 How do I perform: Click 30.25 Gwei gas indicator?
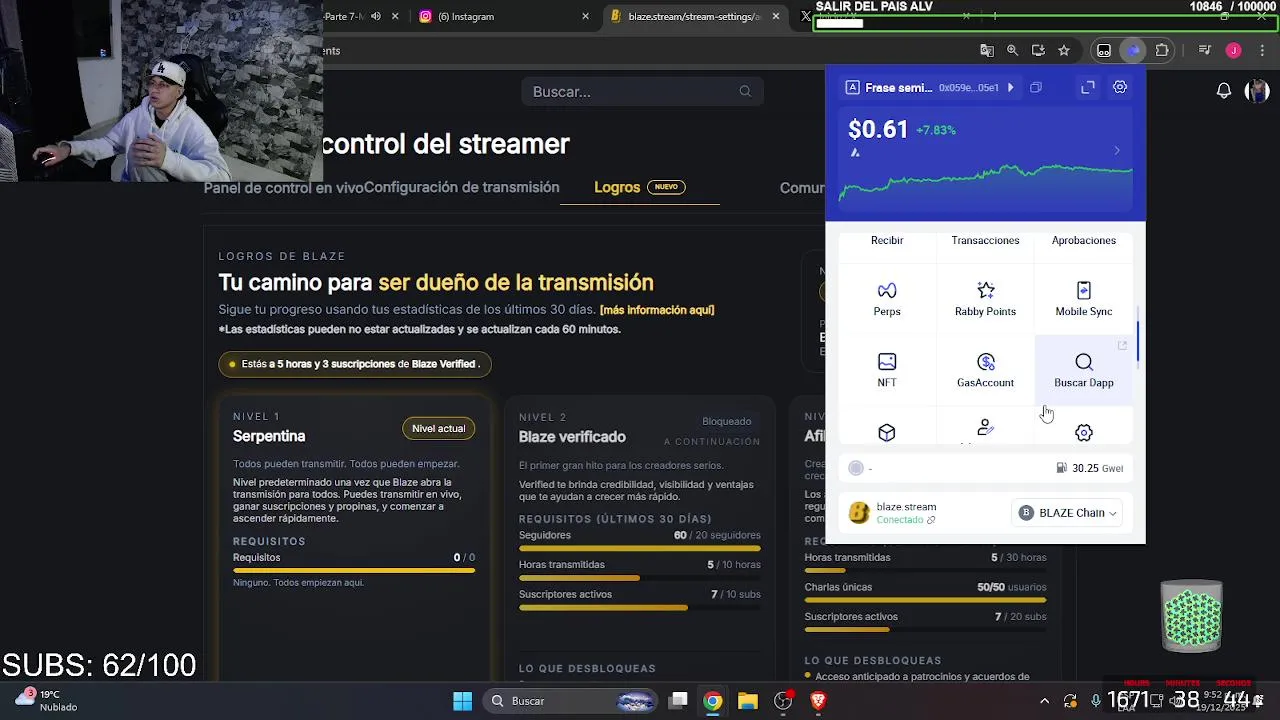[x=1090, y=468]
